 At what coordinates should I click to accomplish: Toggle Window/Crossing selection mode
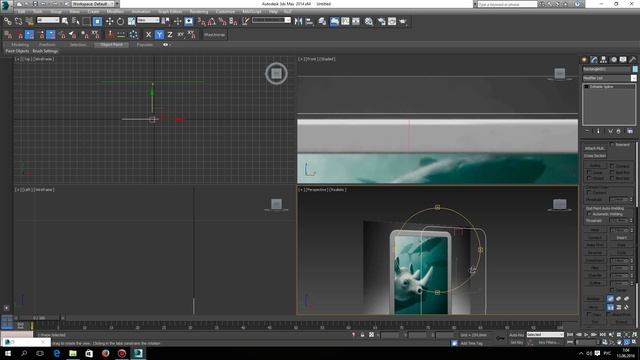pos(97,21)
